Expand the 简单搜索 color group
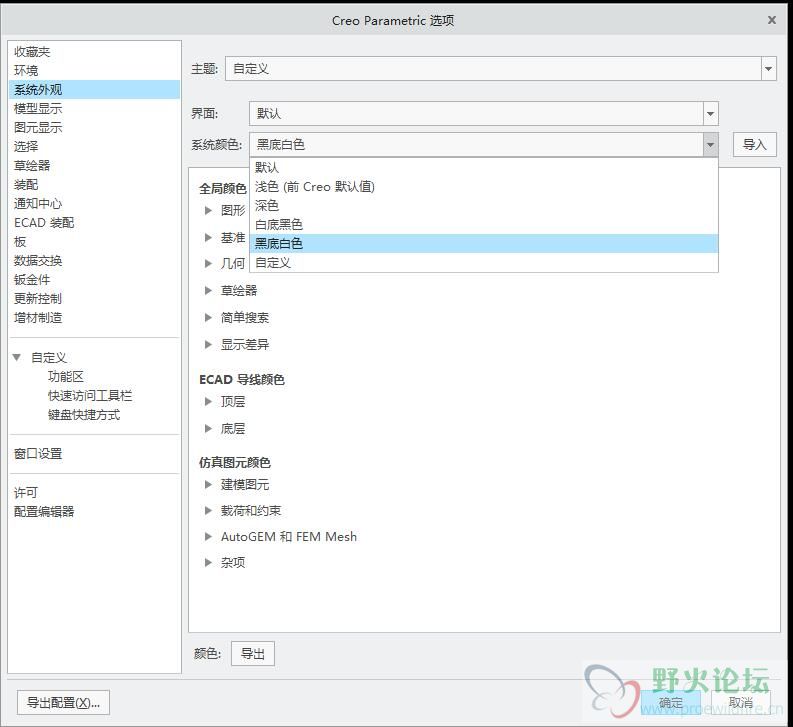793x727 pixels. (208, 318)
